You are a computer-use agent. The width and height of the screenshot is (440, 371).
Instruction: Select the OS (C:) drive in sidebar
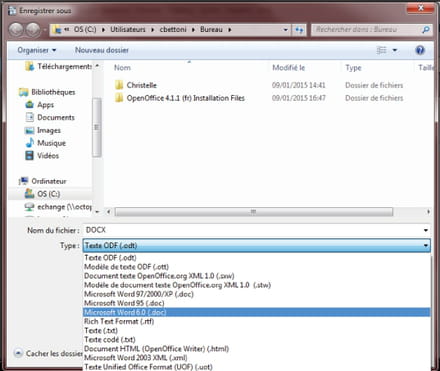42,194
